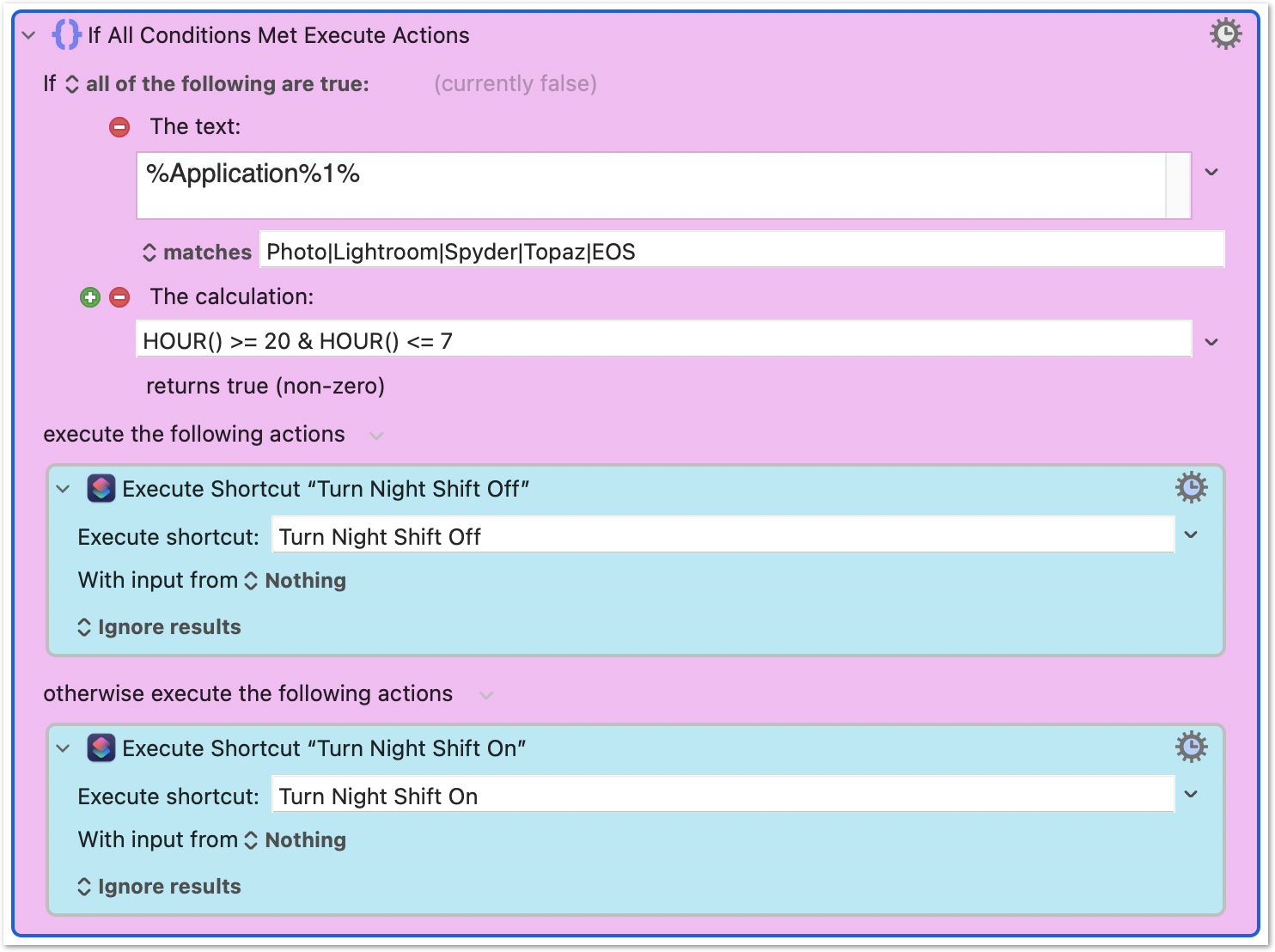Screen dimensions: 1275x952
Task: Select the 'If All Conditions Met Execute Actions' title
Action: click(278, 35)
